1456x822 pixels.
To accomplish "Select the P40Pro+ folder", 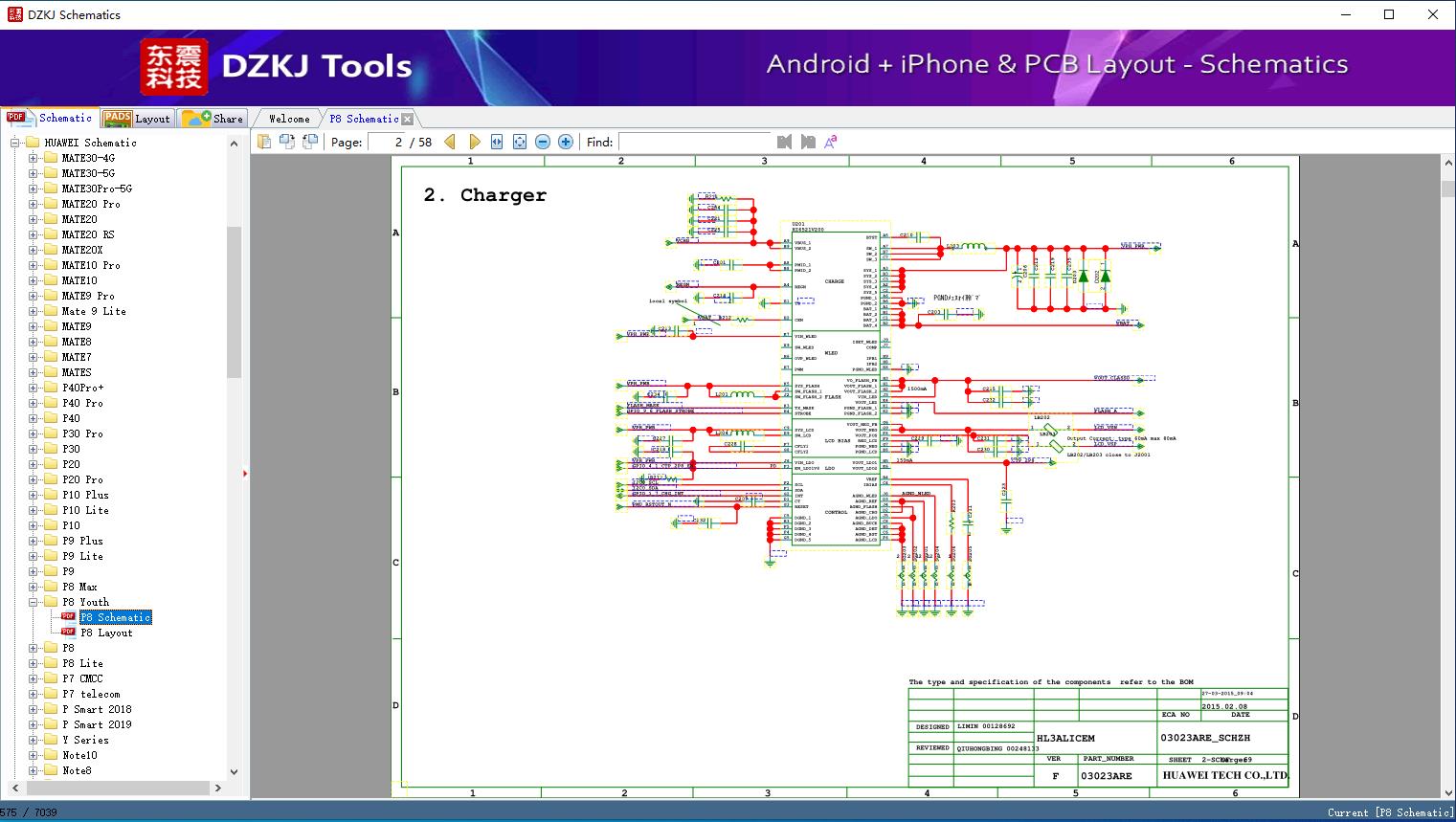I will point(83,388).
